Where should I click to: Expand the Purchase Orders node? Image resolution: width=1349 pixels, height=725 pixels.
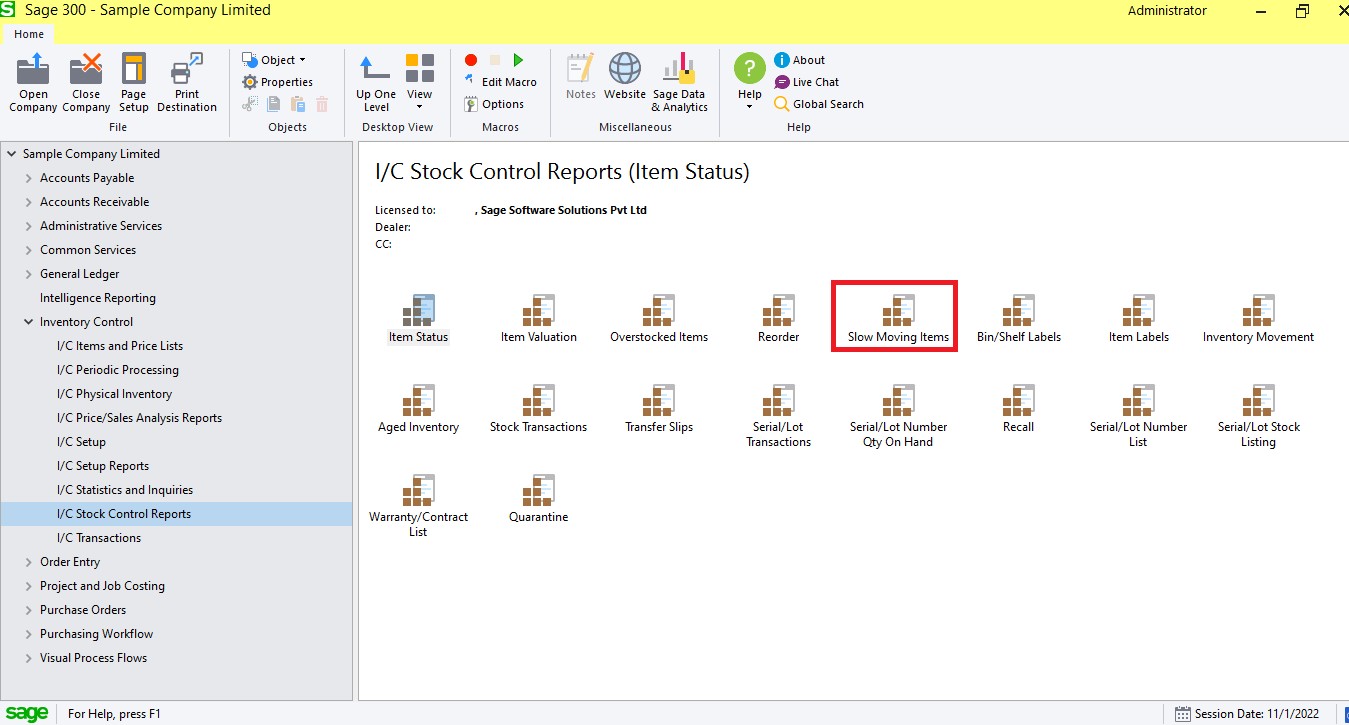29,610
